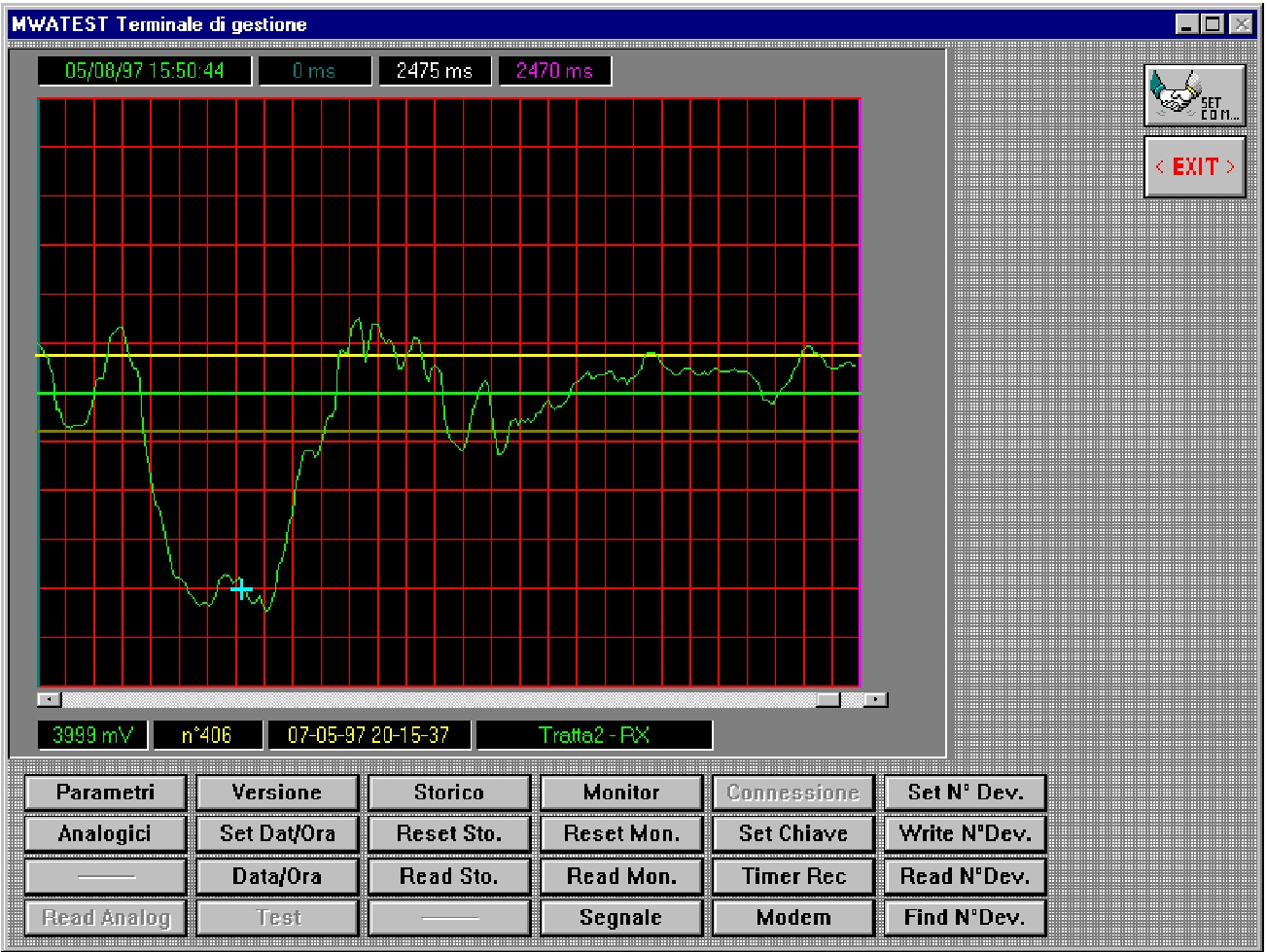Viewport: 1267px width, 952px height.
Task: Click the 0 ms readout
Action: pyautogui.click(x=315, y=71)
